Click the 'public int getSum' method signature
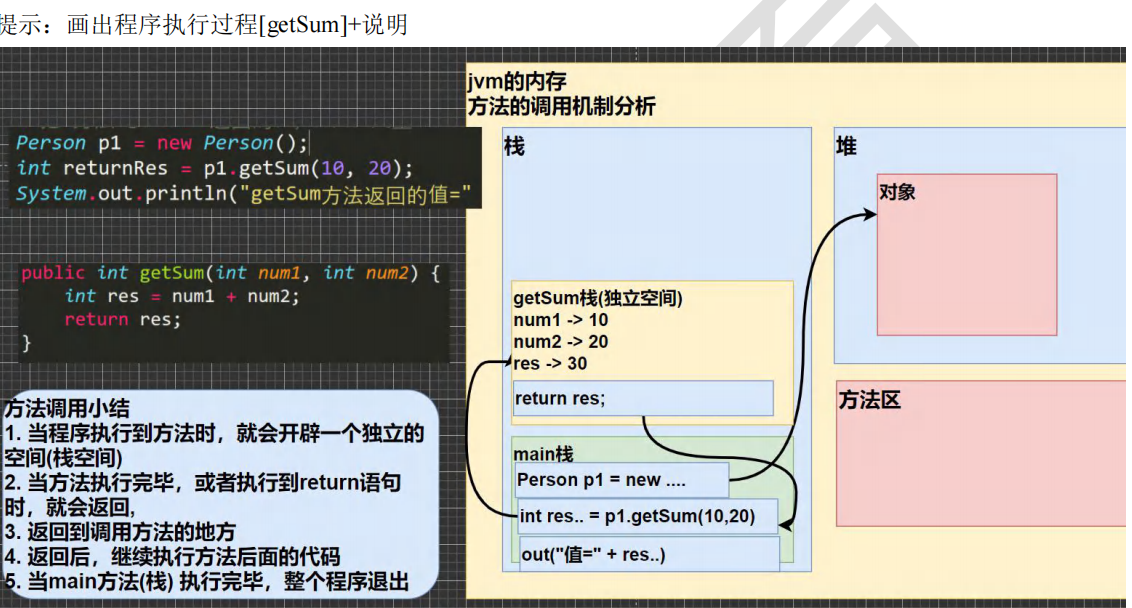The width and height of the screenshot is (1132, 608). (230, 273)
